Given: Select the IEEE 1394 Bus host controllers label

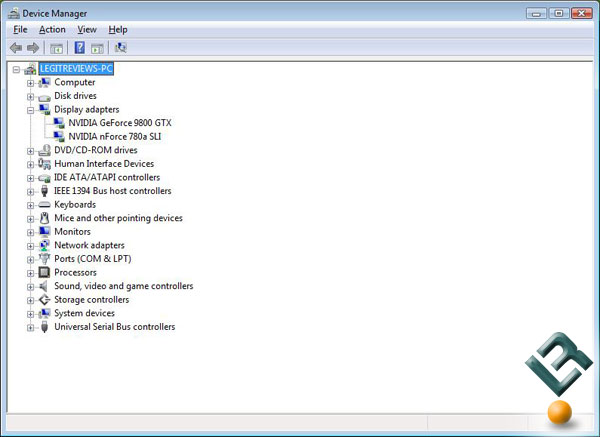Looking at the screenshot, I should [x=112, y=191].
